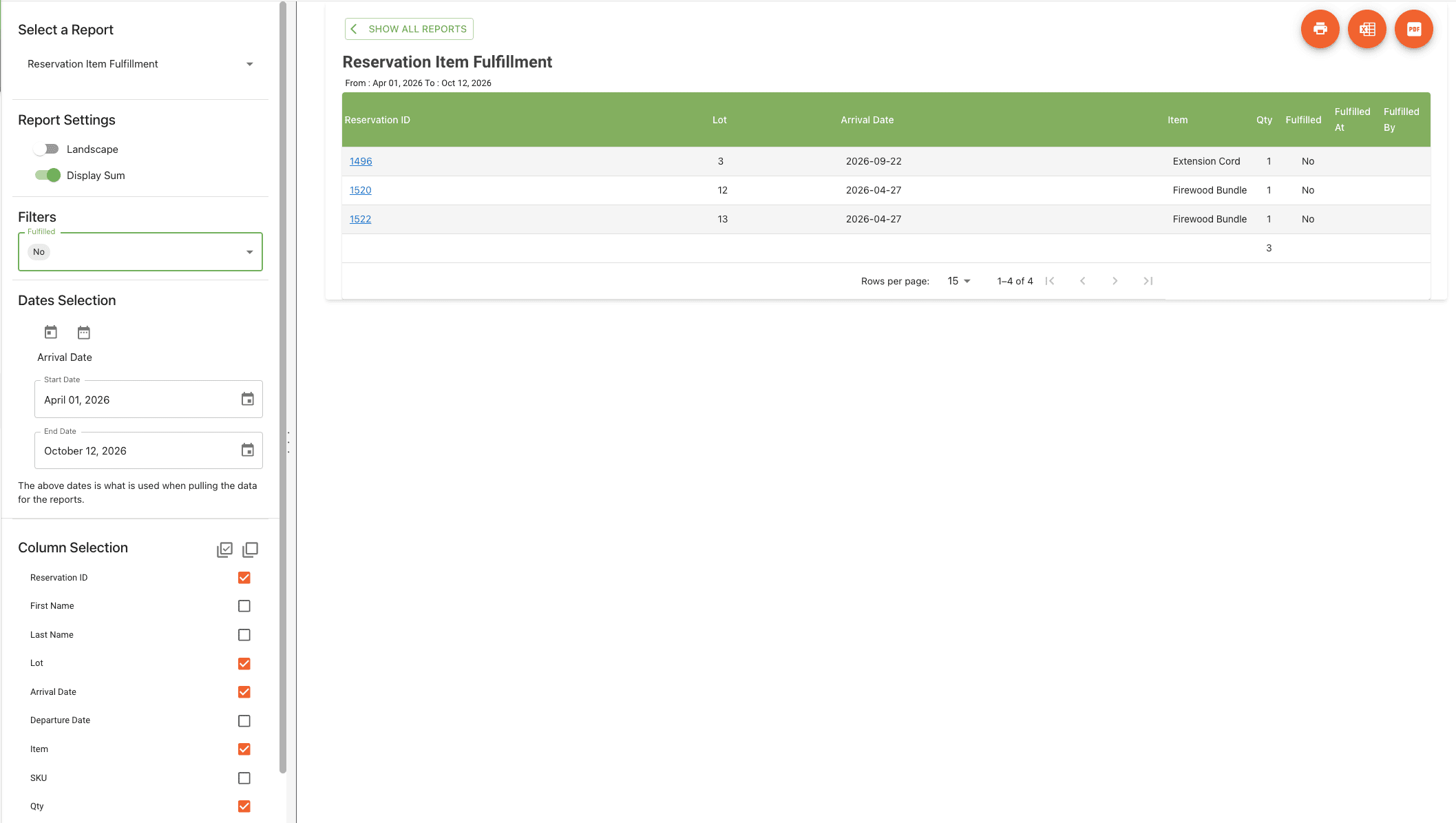Image resolution: width=1456 pixels, height=823 pixels.
Task: Click the SHOW ALL REPORTS button
Action: click(x=408, y=29)
